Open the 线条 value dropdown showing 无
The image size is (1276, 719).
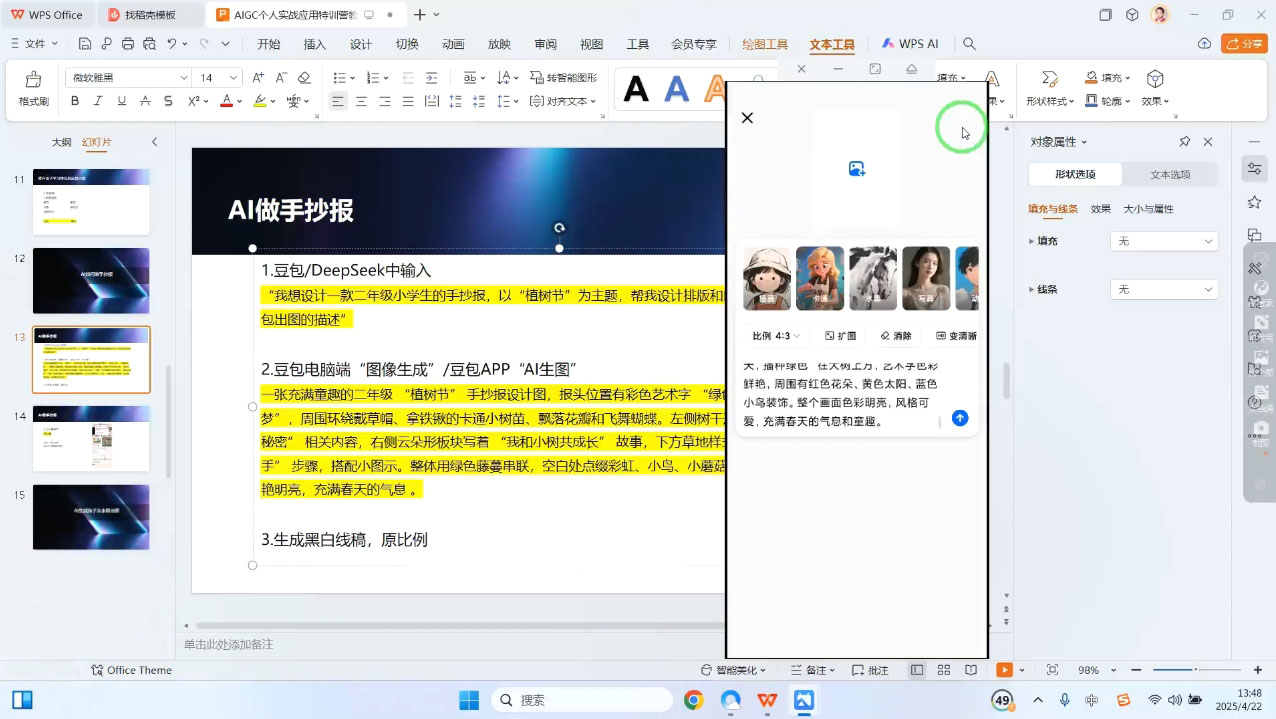tap(1164, 289)
